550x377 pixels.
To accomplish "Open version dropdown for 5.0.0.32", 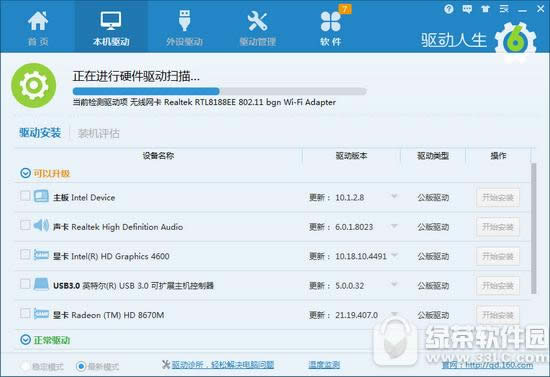I will [394, 284].
